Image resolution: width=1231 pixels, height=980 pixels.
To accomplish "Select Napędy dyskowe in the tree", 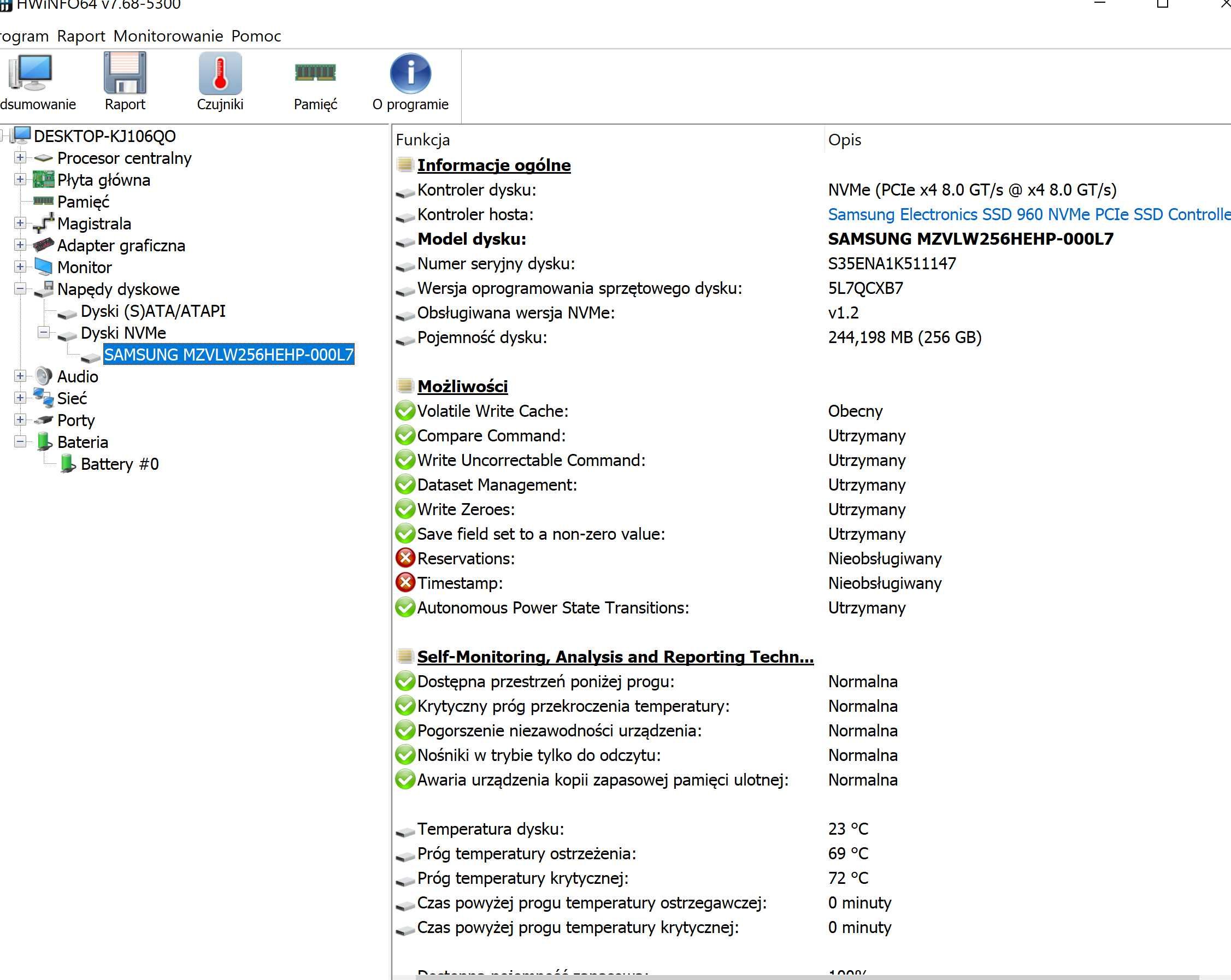I will [x=118, y=290].
